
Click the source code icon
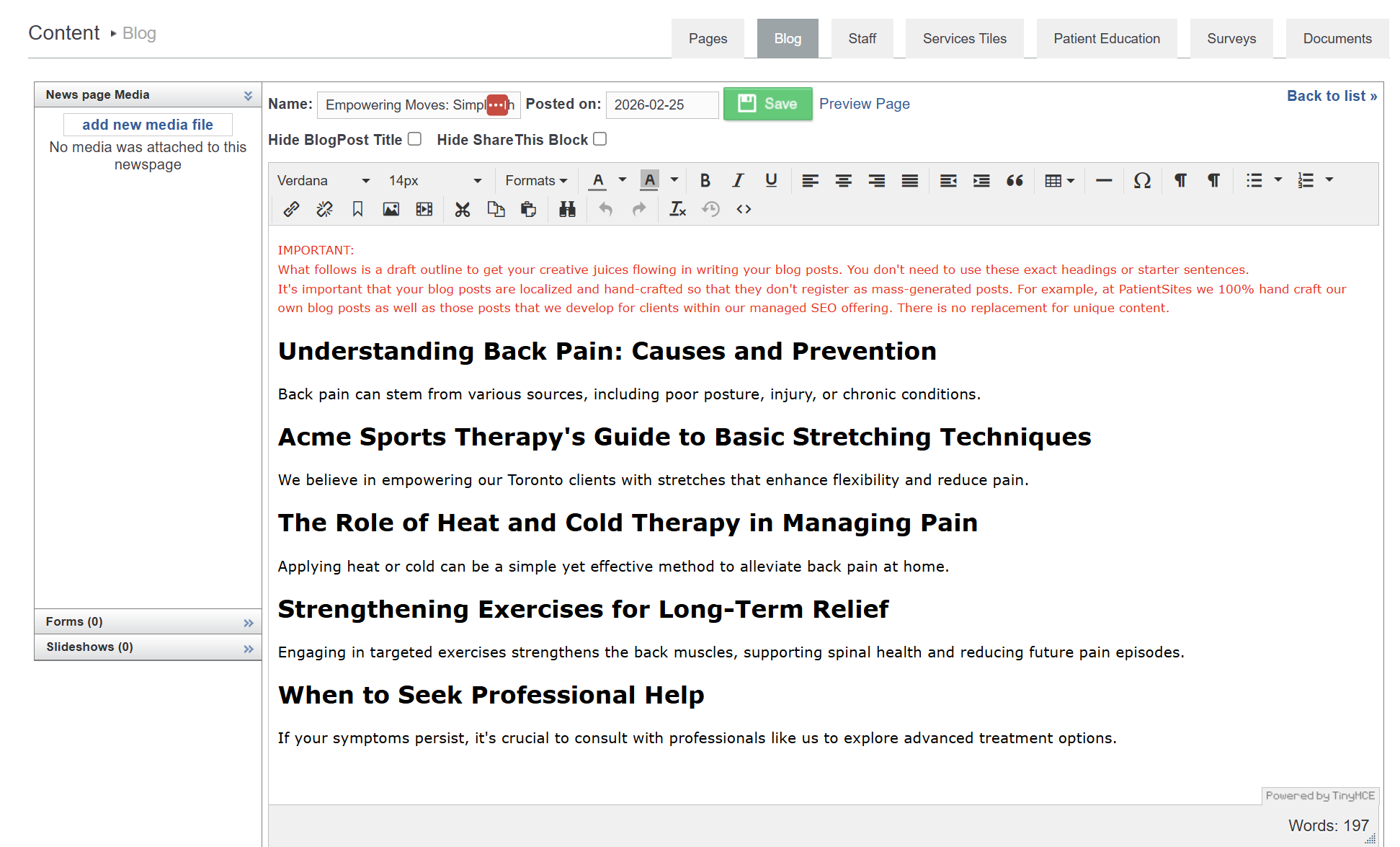(744, 209)
